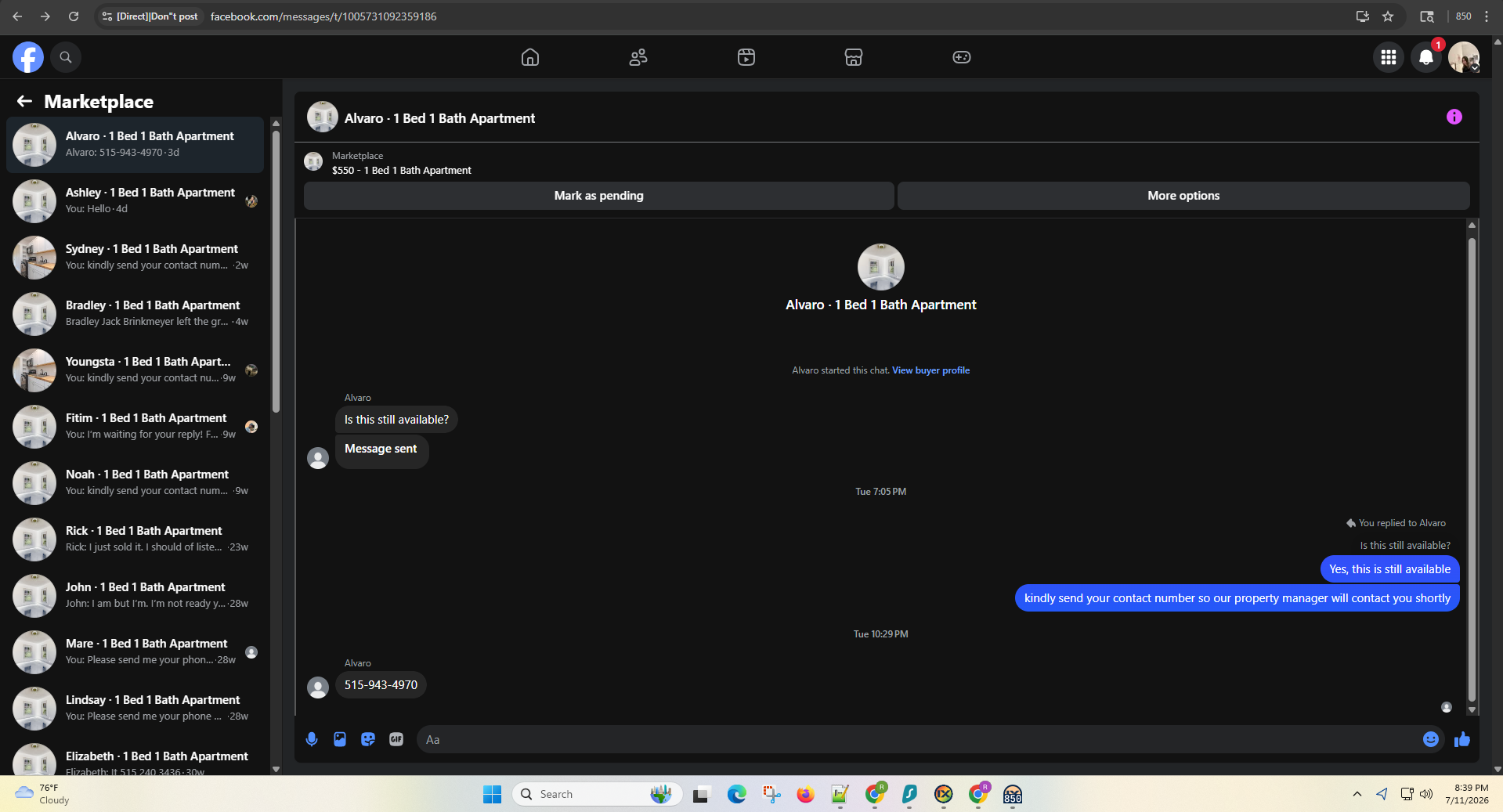Click the large Alvaro listing picture in chat

tap(881, 267)
